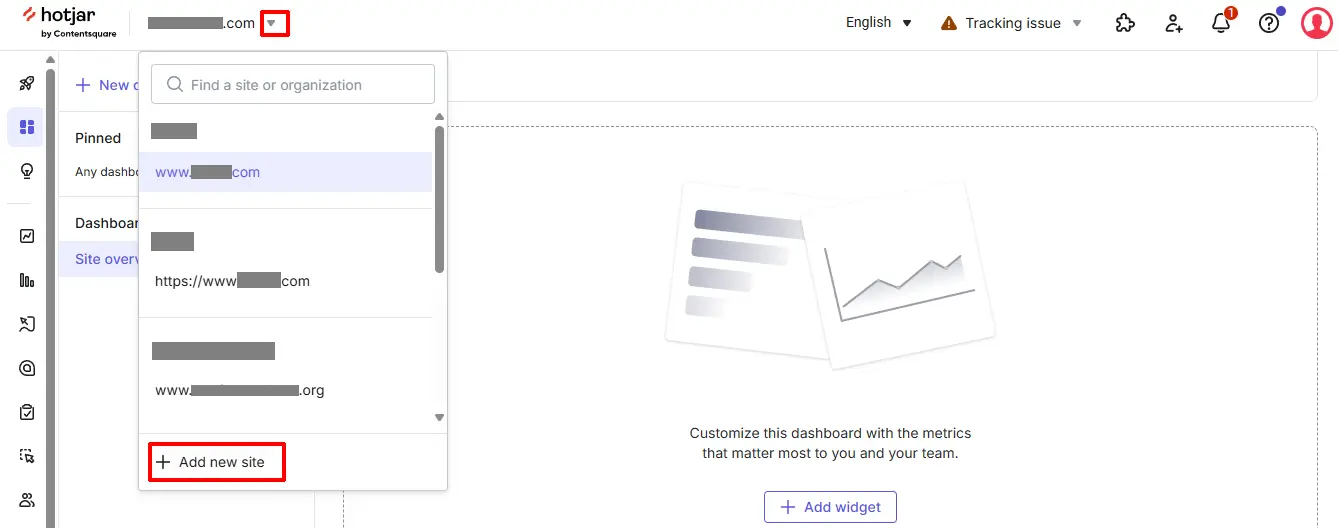The height and width of the screenshot is (528, 1338).
Task: Open the lightbulb Highlights icon in sidebar
Action: pyautogui.click(x=27, y=171)
